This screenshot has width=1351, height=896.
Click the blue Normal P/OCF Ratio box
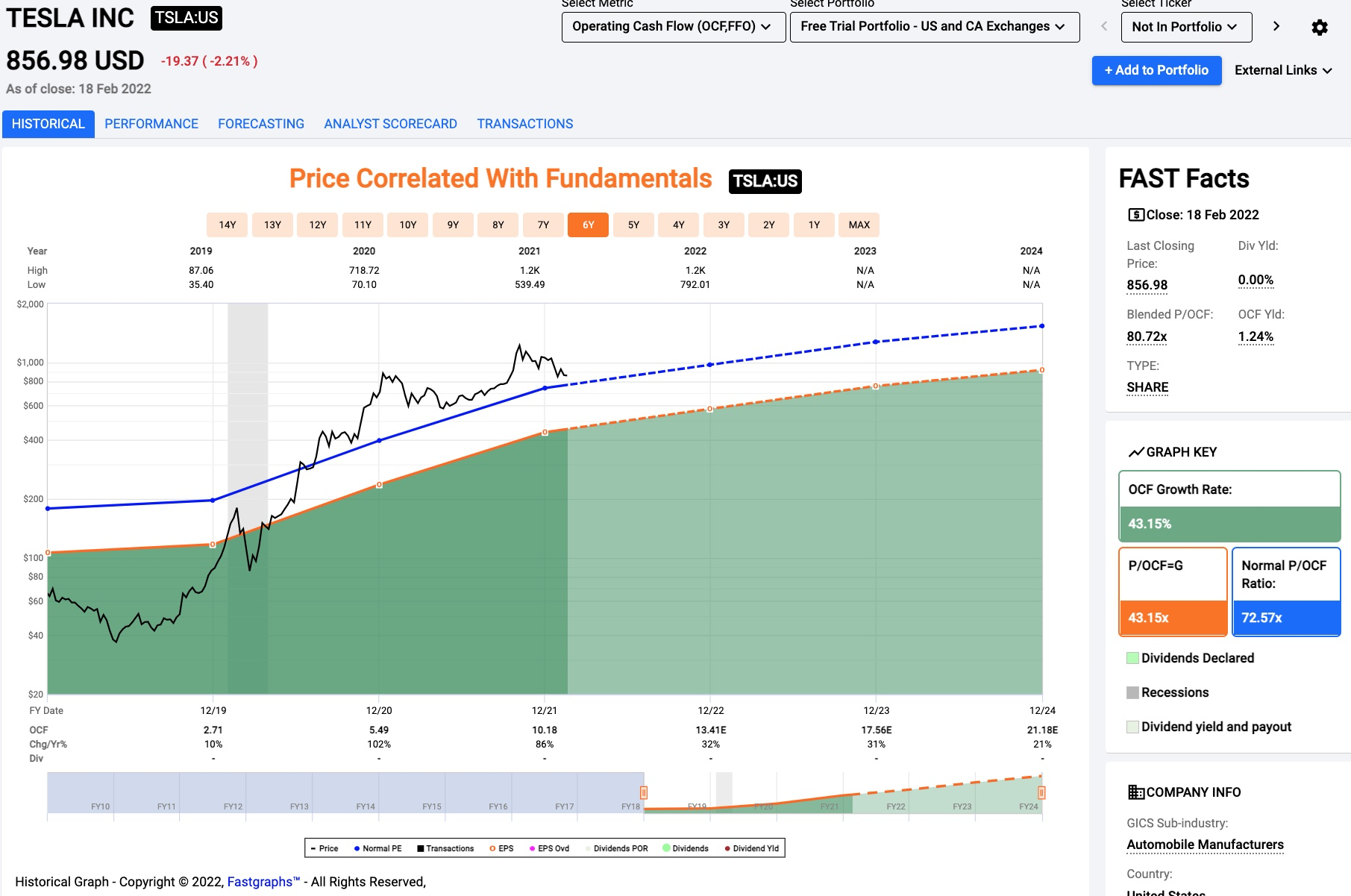pos(1286,592)
